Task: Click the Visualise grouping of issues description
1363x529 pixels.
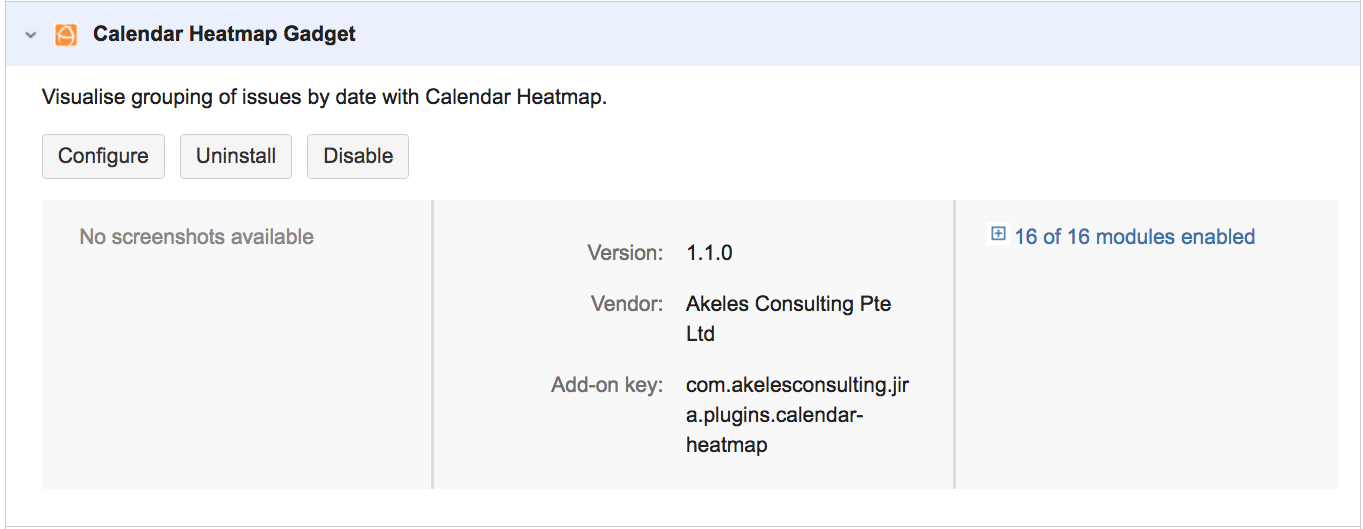Action: 324,98
